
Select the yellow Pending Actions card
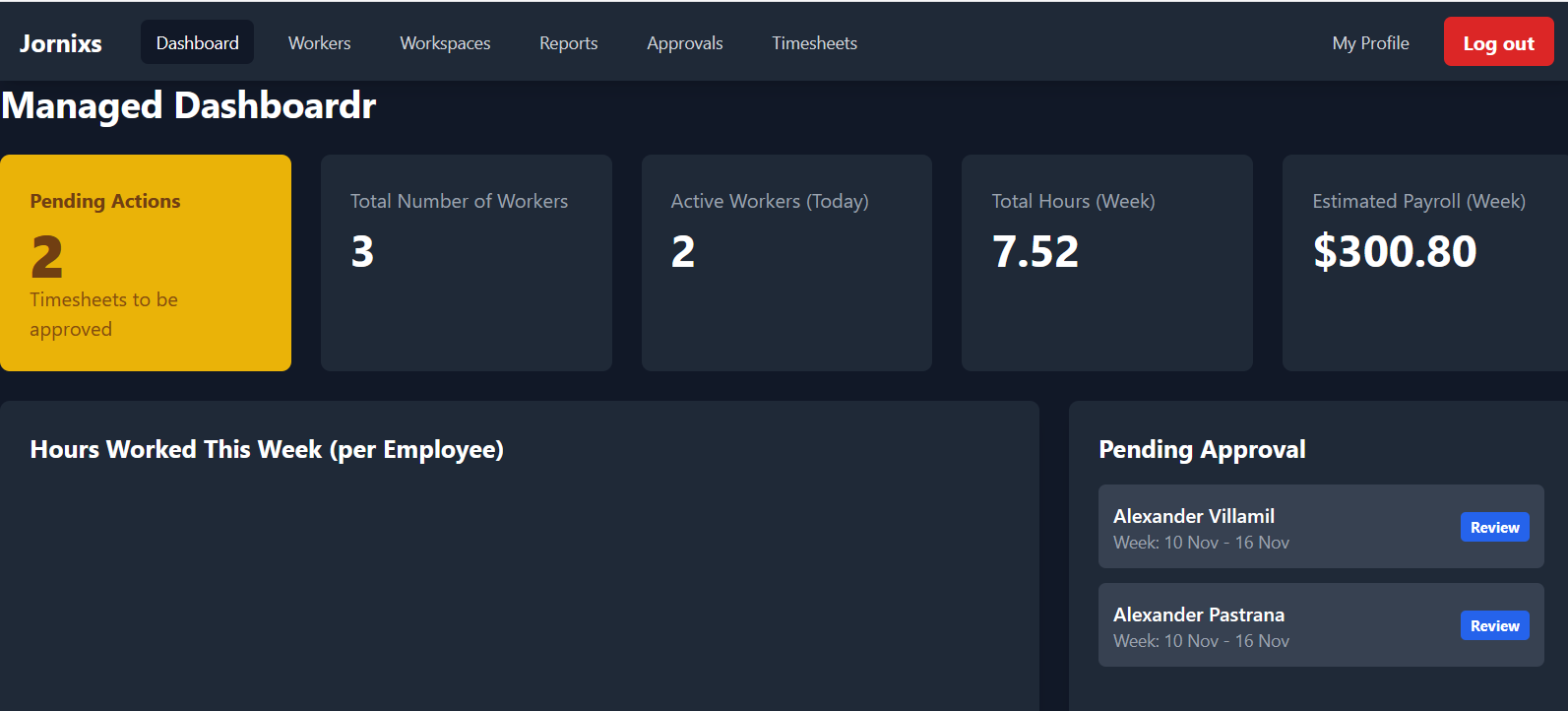(x=146, y=263)
